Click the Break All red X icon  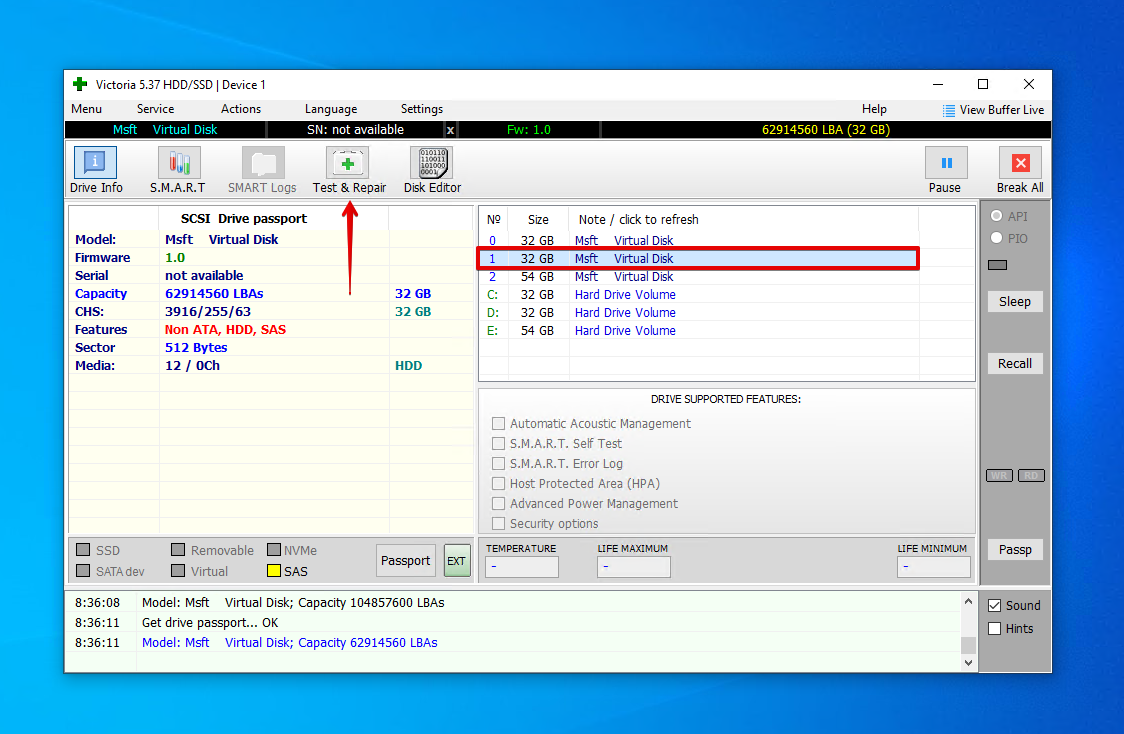coord(1021,163)
